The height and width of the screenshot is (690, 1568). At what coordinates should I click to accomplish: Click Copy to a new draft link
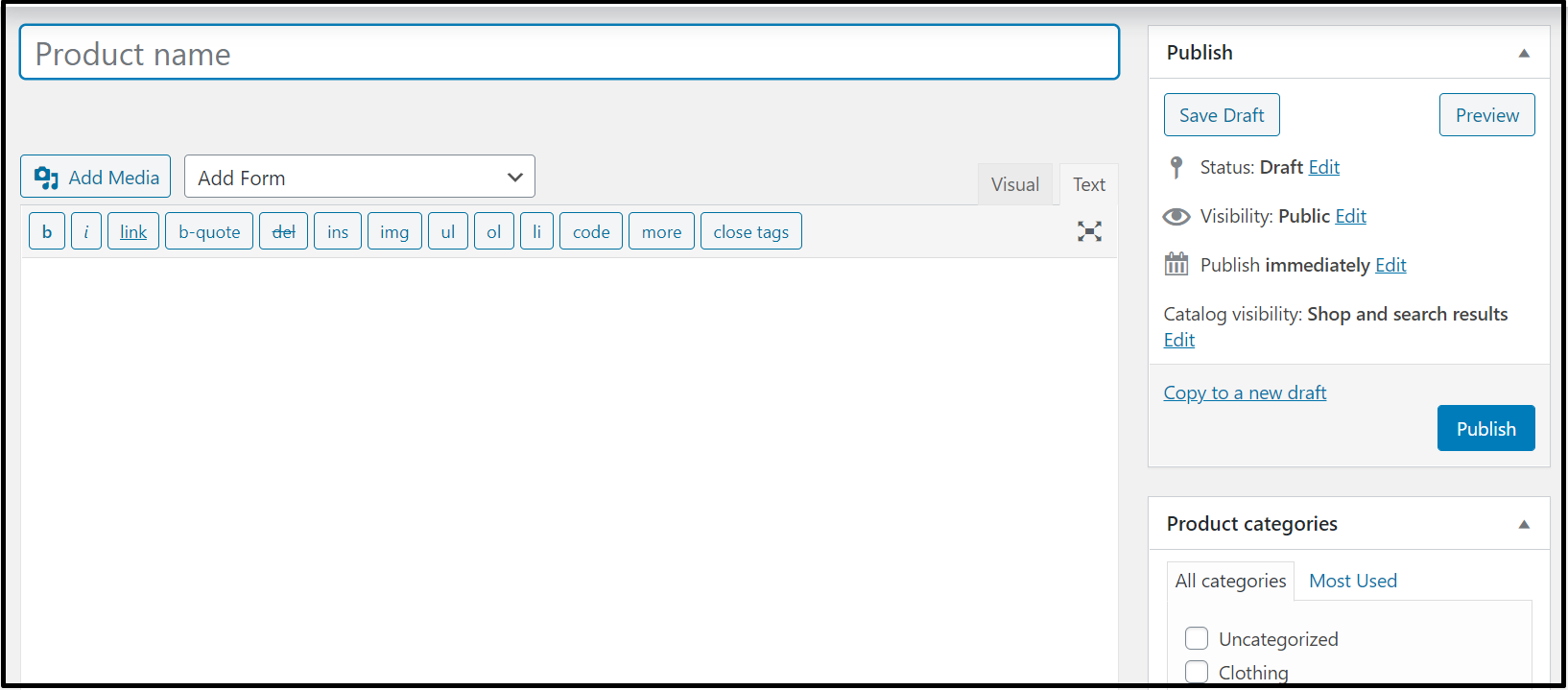tap(1245, 393)
